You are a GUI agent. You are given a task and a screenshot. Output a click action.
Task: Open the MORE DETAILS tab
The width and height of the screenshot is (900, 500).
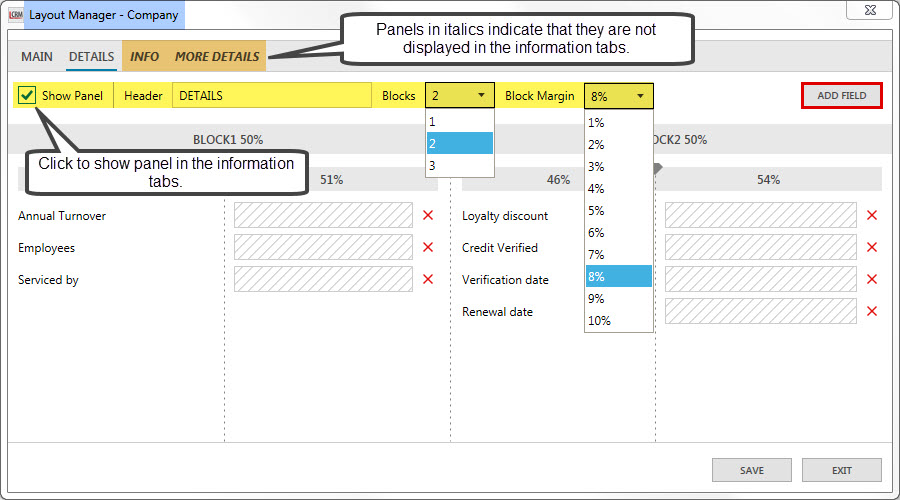pos(217,57)
